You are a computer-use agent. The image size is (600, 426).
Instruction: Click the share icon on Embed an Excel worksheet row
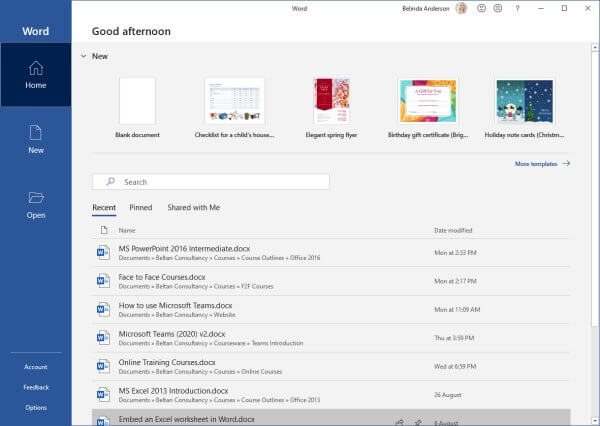click(x=399, y=423)
